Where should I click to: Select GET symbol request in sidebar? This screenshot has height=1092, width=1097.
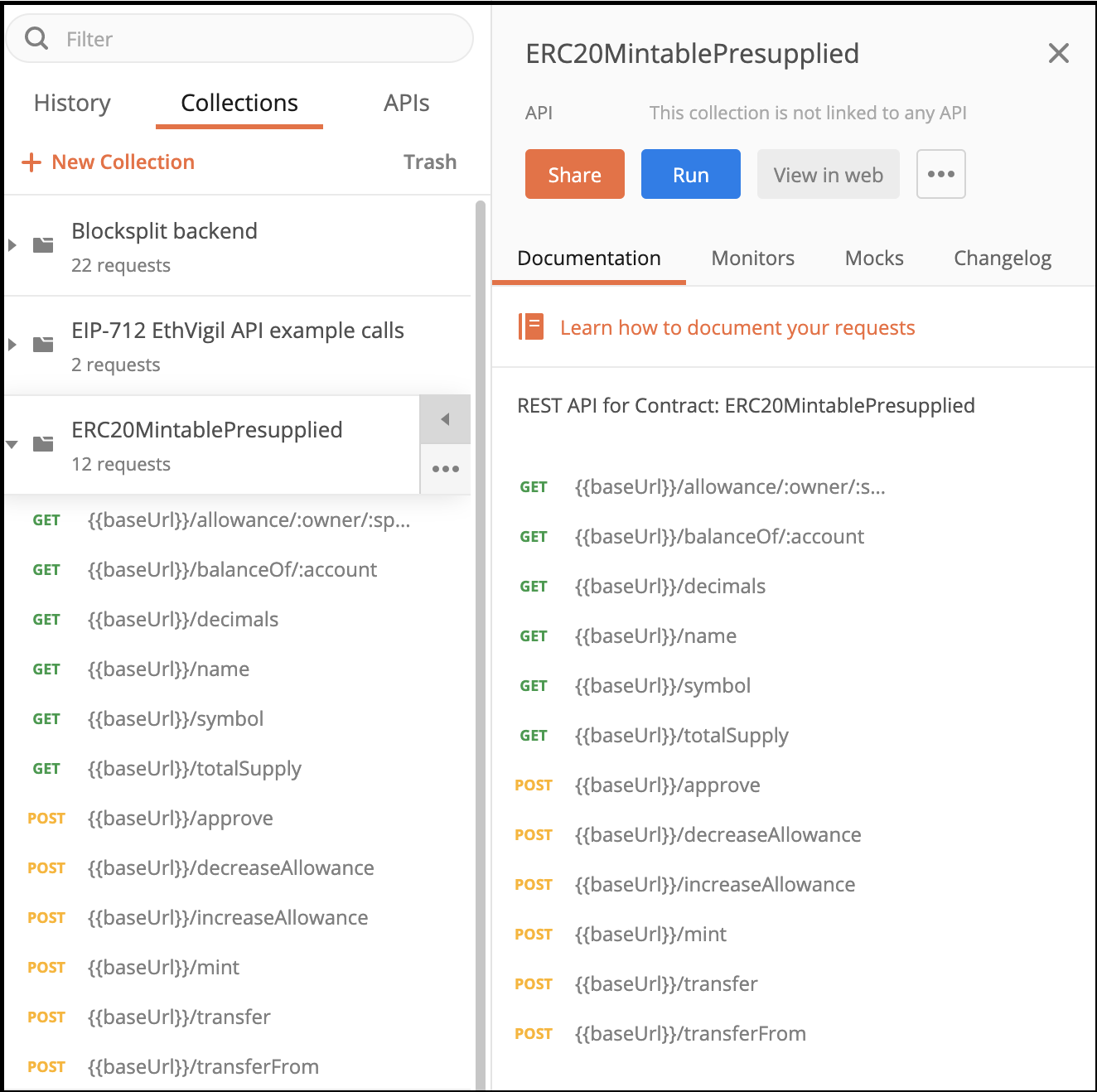tap(237, 719)
